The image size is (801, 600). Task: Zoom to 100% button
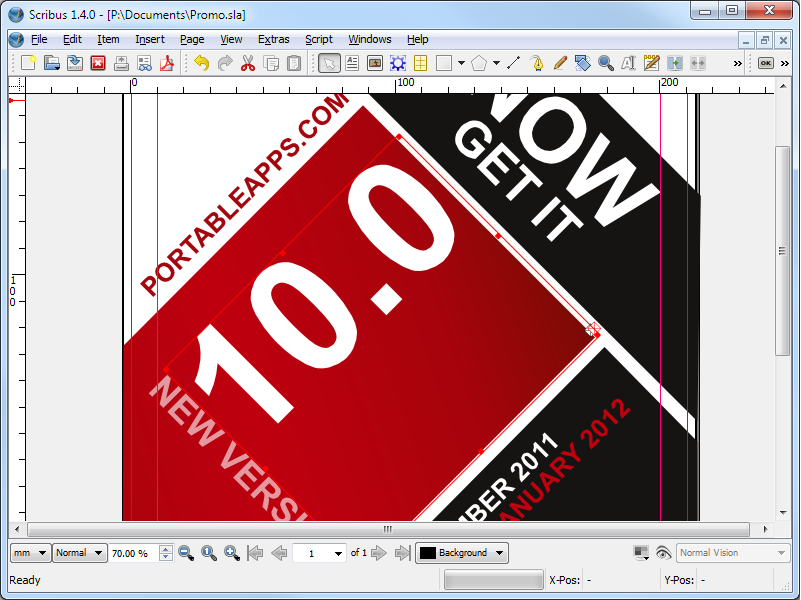(209, 553)
